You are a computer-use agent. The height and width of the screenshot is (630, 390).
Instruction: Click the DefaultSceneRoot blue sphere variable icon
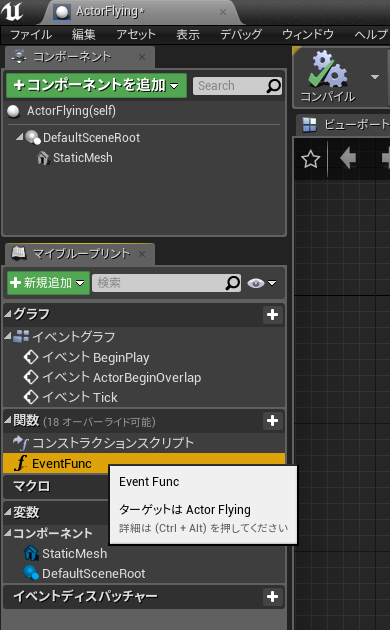pos(31,573)
